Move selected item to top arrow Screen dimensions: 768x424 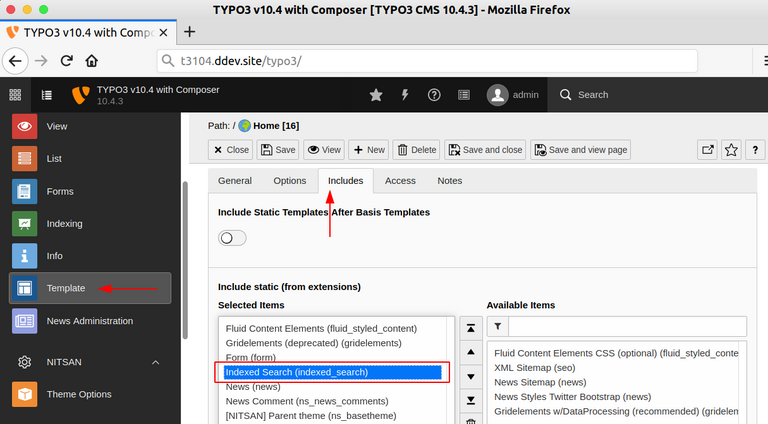pyautogui.click(x=471, y=328)
